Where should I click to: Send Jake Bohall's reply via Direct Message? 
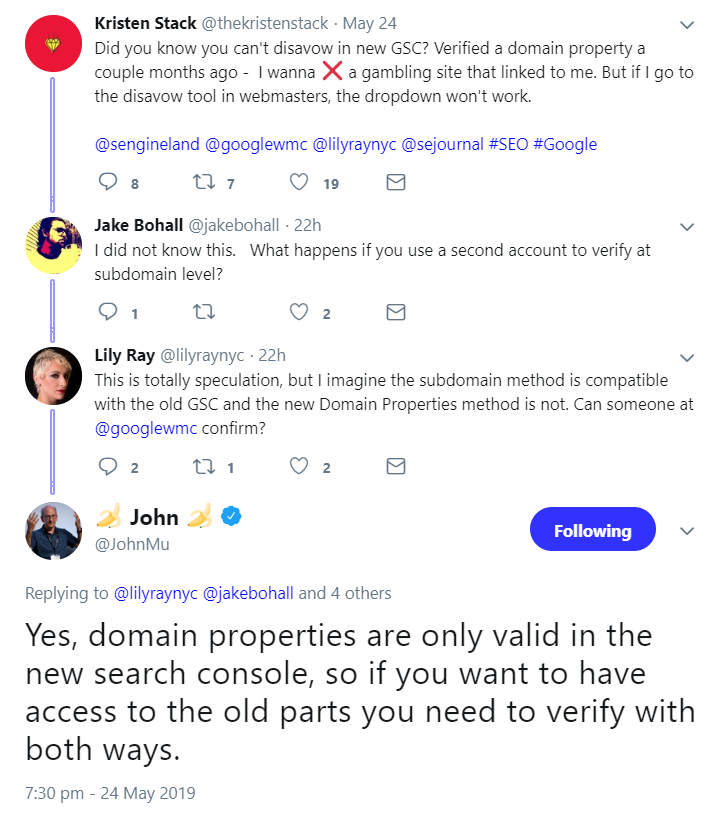(395, 312)
